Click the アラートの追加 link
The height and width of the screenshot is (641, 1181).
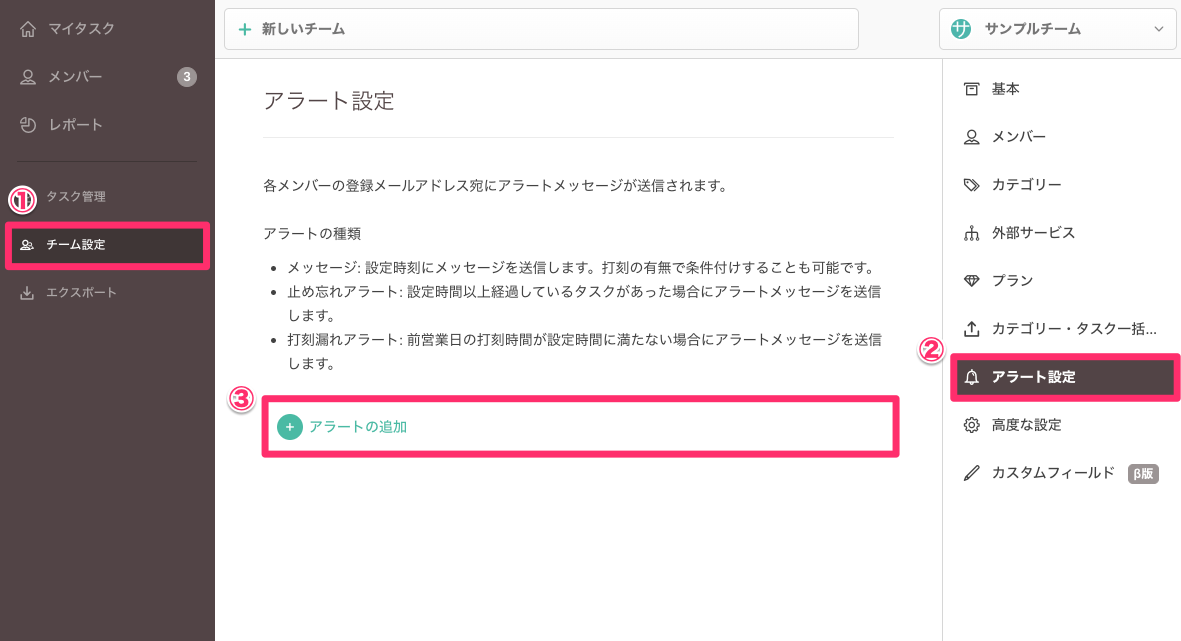pos(358,427)
